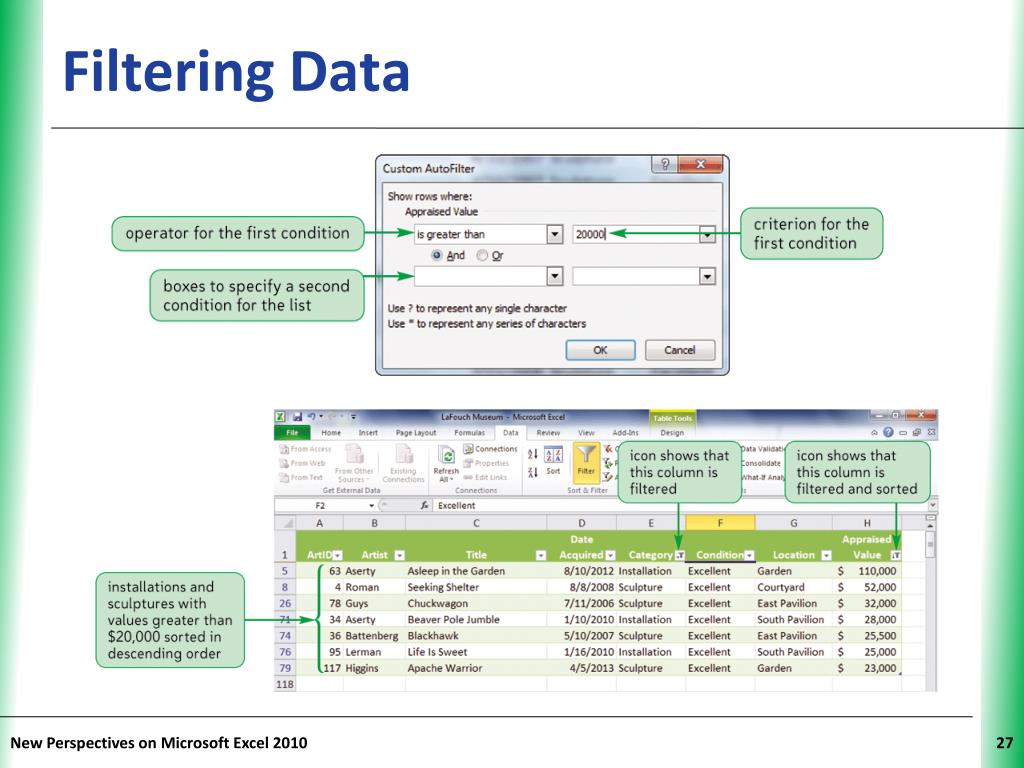1024x768 pixels.
Task: Open the Table Tools Design tab
Action: pos(672,432)
